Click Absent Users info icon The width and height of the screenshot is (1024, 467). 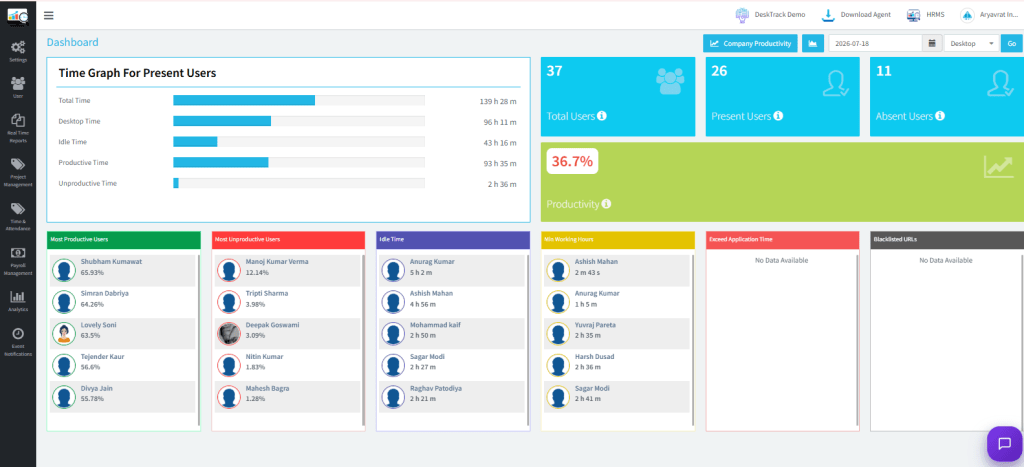(x=940, y=116)
